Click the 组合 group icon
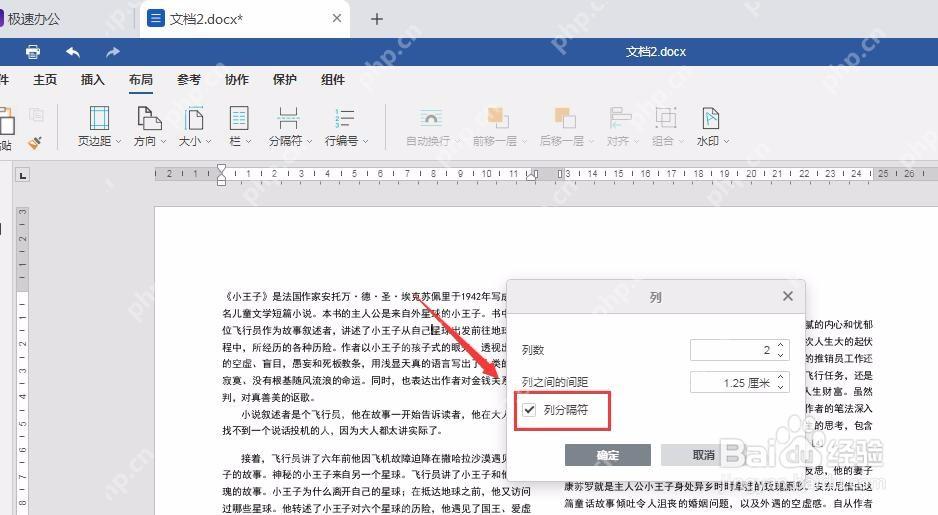 [665, 118]
